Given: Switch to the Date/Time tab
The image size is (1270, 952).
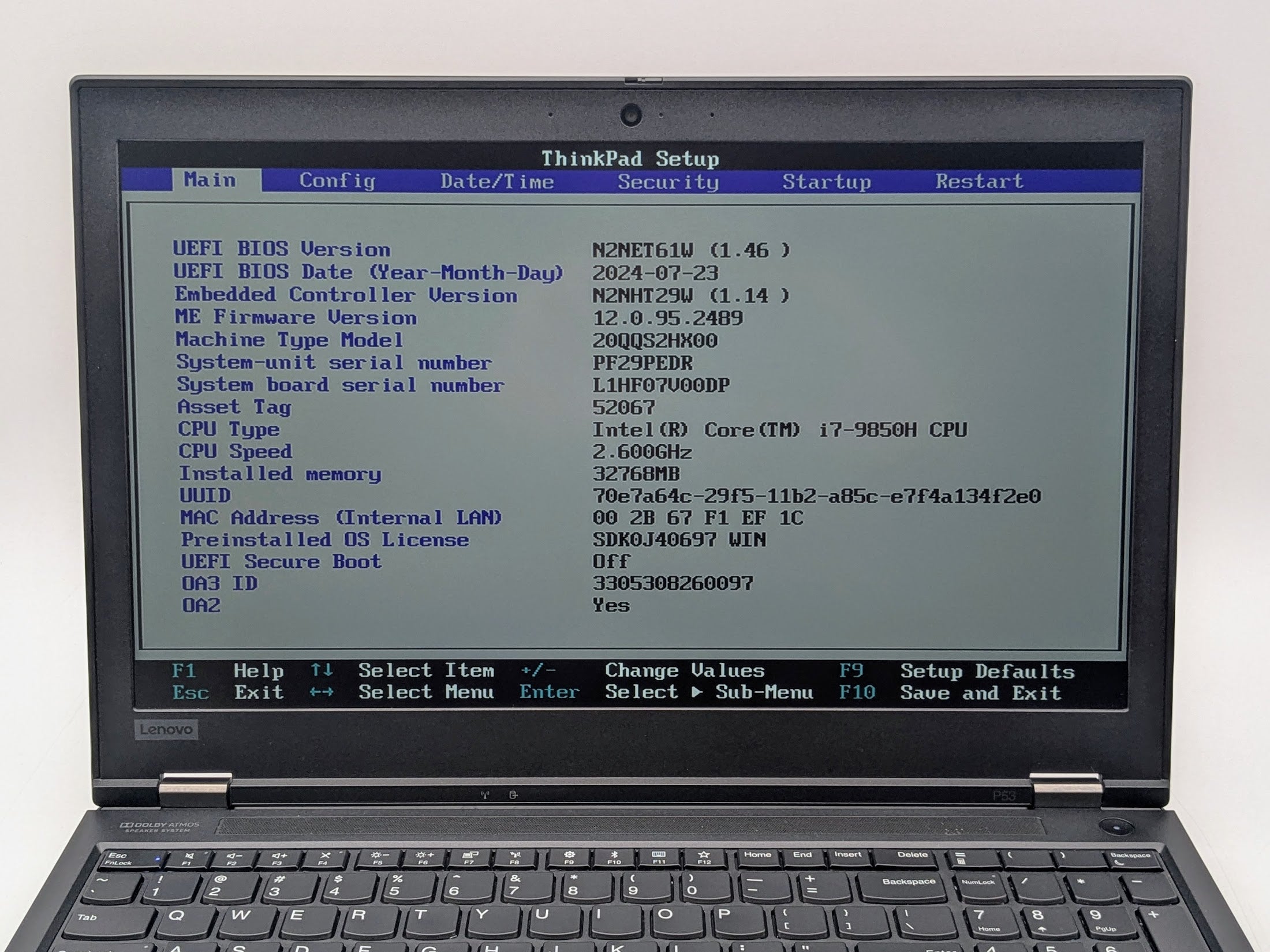Looking at the screenshot, I should point(497,182).
